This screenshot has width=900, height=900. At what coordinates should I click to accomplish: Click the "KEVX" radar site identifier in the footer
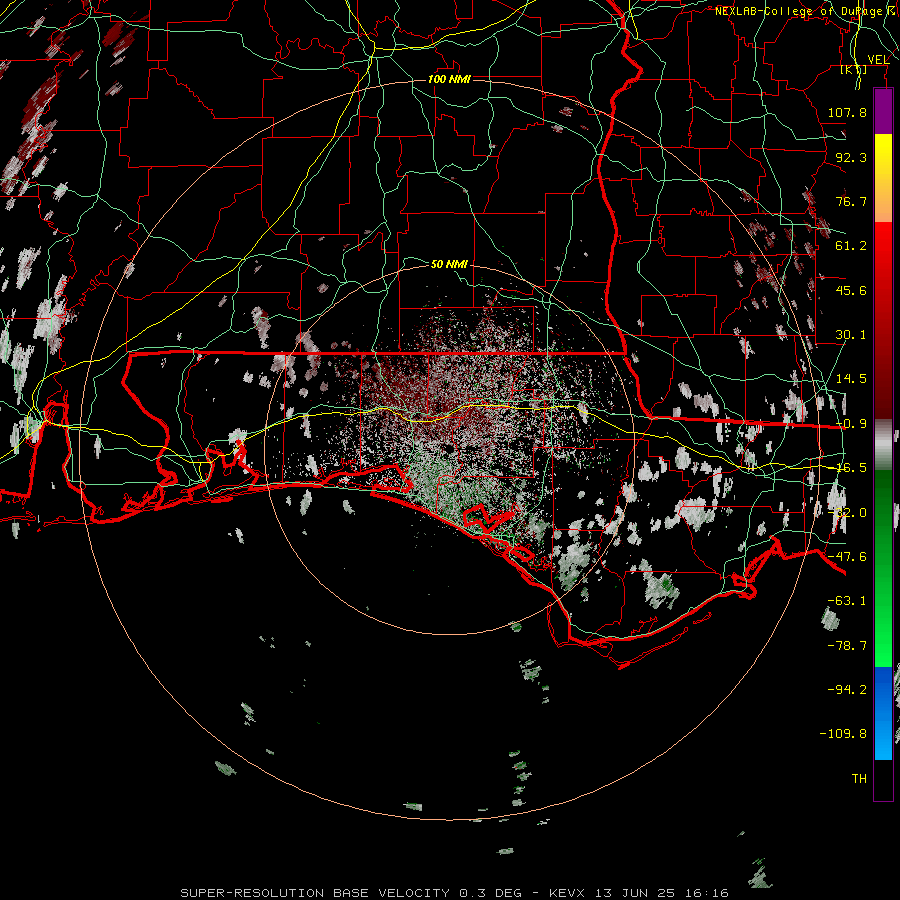(x=569, y=893)
